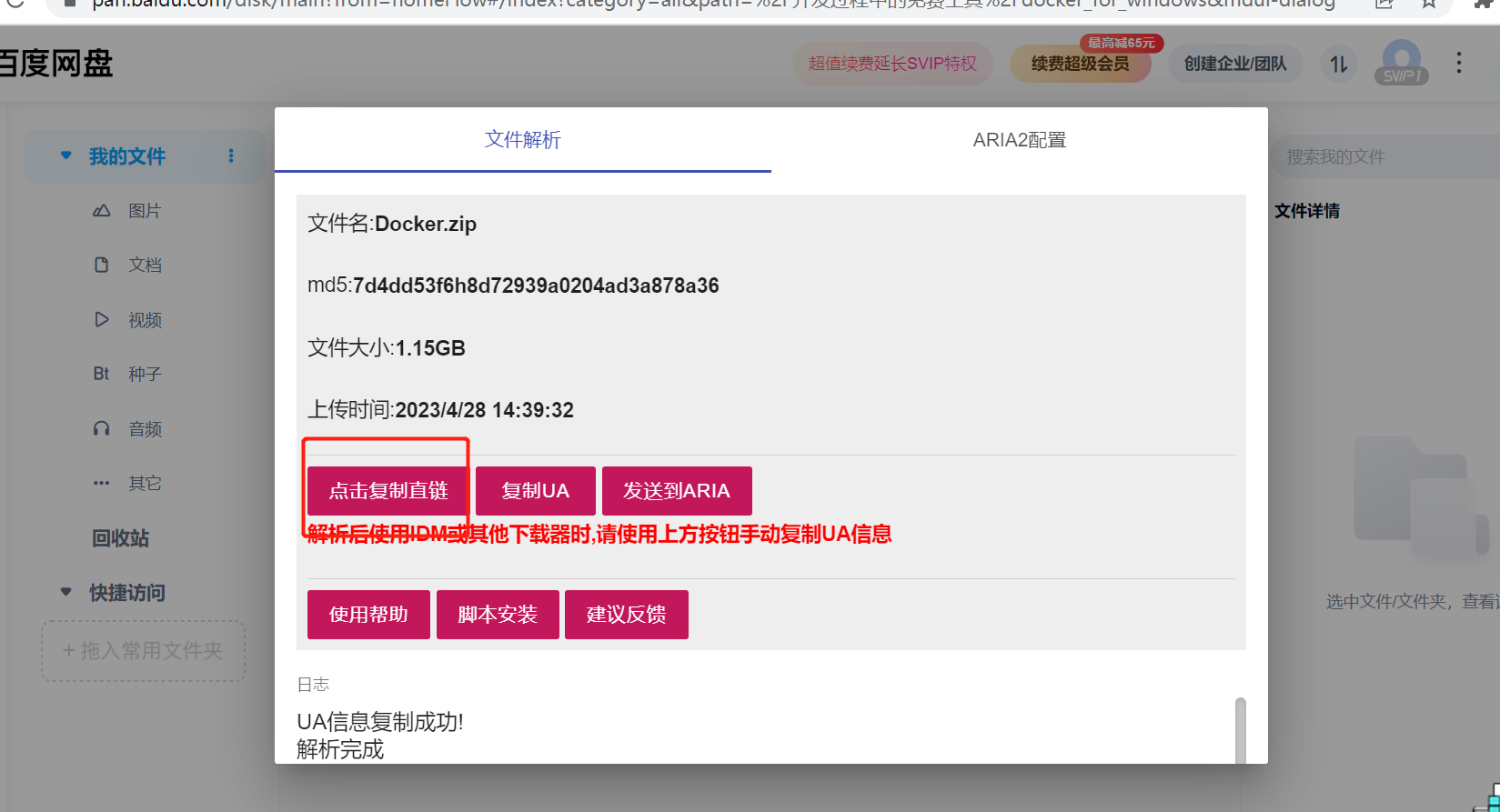Click the 上传时间 2023/4/28 14:39:32 text
This screenshot has height=812, width=1500.
(441, 410)
